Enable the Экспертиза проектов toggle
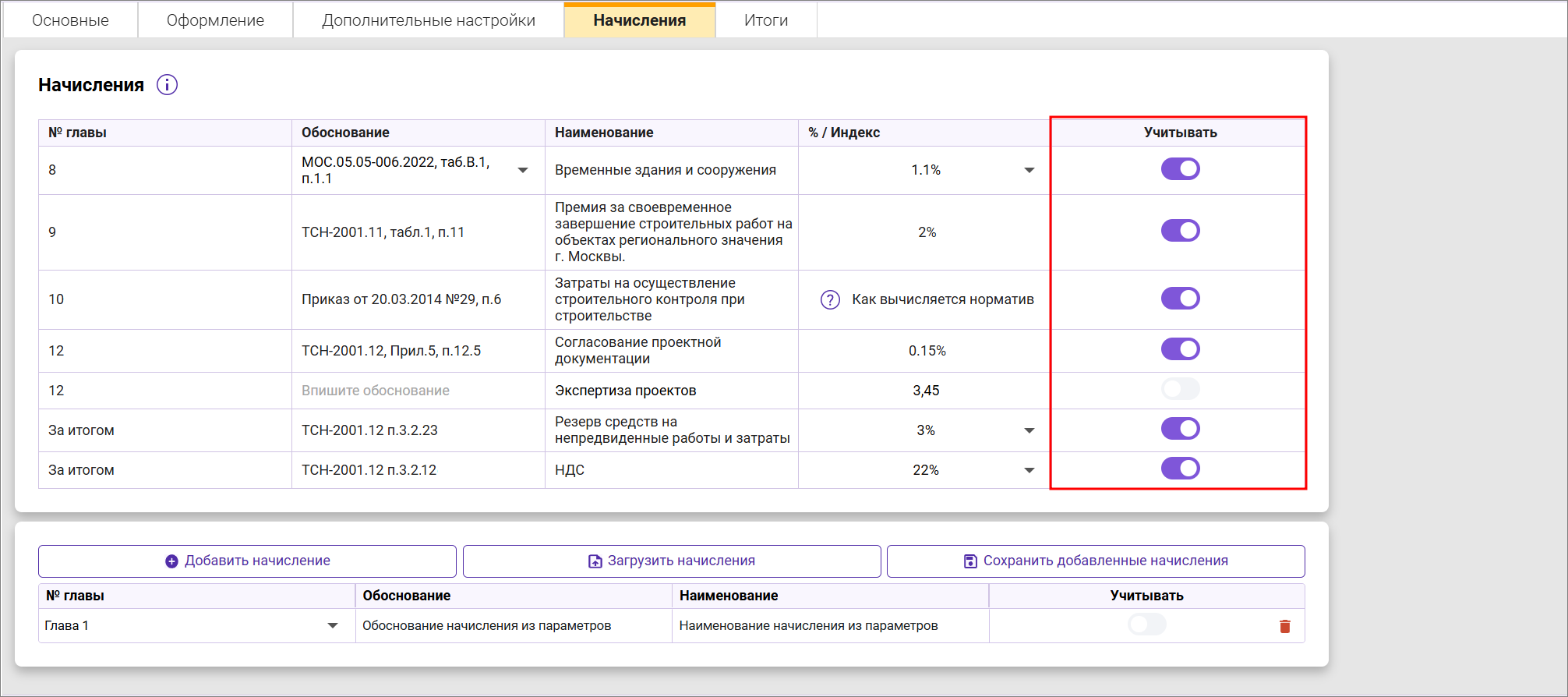1568x697 pixels. click(x=1180, y=389)
